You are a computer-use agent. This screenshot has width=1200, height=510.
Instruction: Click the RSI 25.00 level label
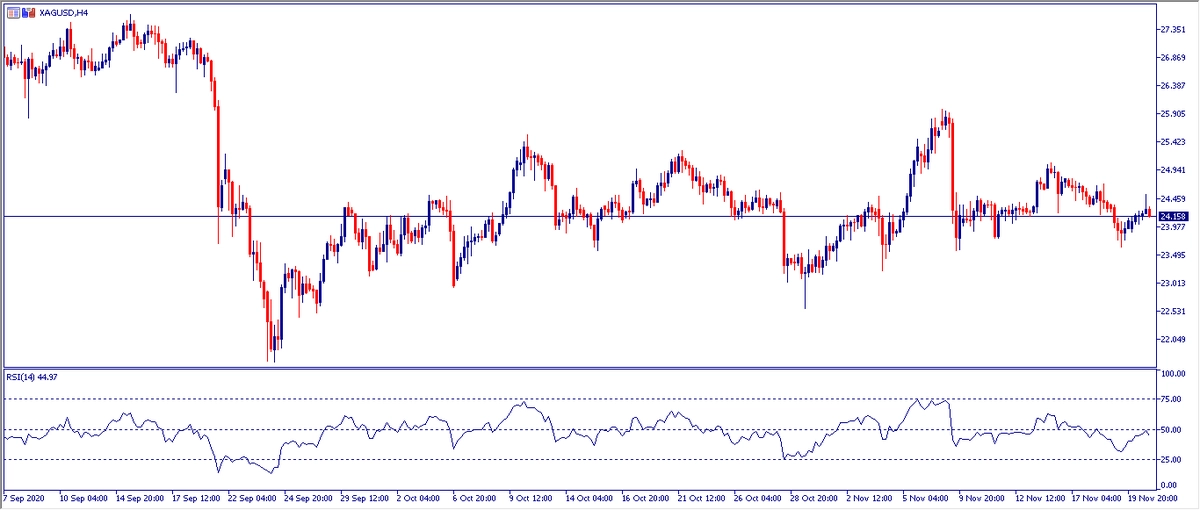click(x=1170, y=460)
